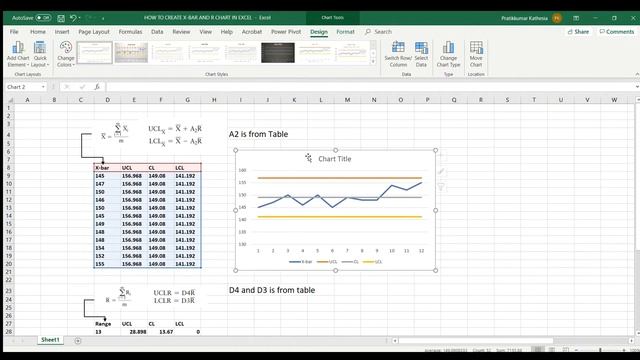Image resolution: width=640 pixels, height=360 pixels.
Task: Click the Undo arrow icon
Action: (73, 18)
